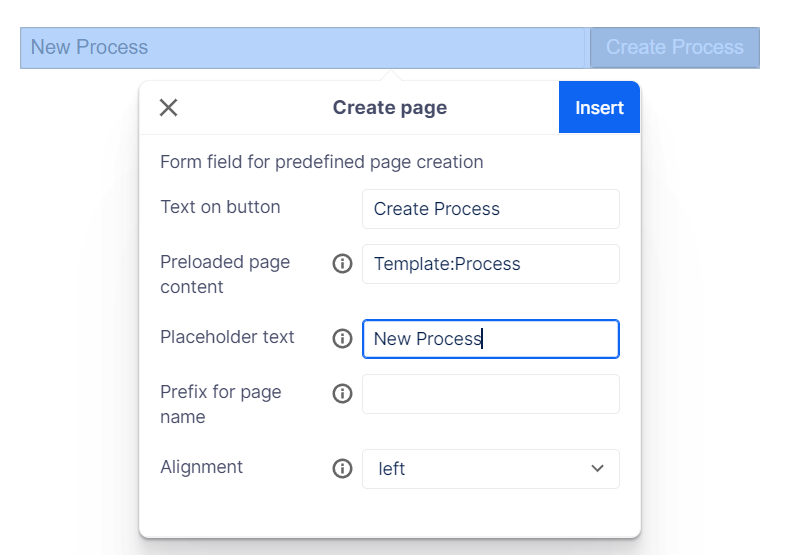This screenshot has width=789, height=555.
Task: Show info for Prefix for page name
Action: (342, 394)
